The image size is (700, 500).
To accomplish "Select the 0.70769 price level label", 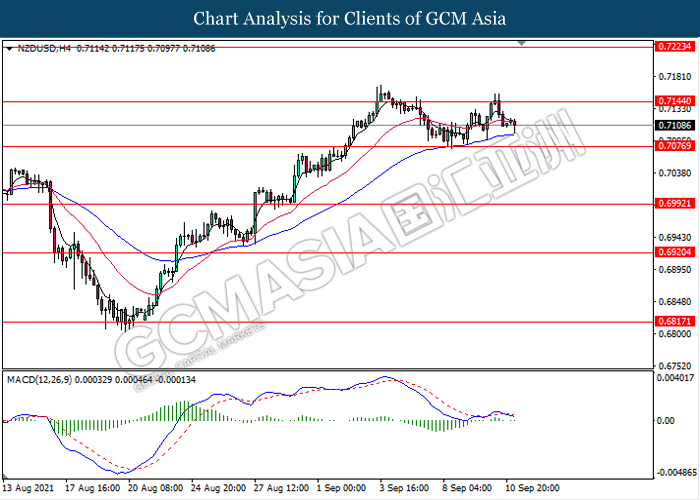I will (x=675, y=146).
